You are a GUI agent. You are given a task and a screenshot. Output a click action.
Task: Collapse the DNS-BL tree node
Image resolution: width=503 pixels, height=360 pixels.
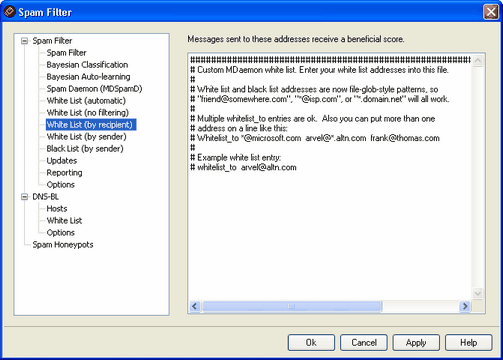(x=24, y=197)
